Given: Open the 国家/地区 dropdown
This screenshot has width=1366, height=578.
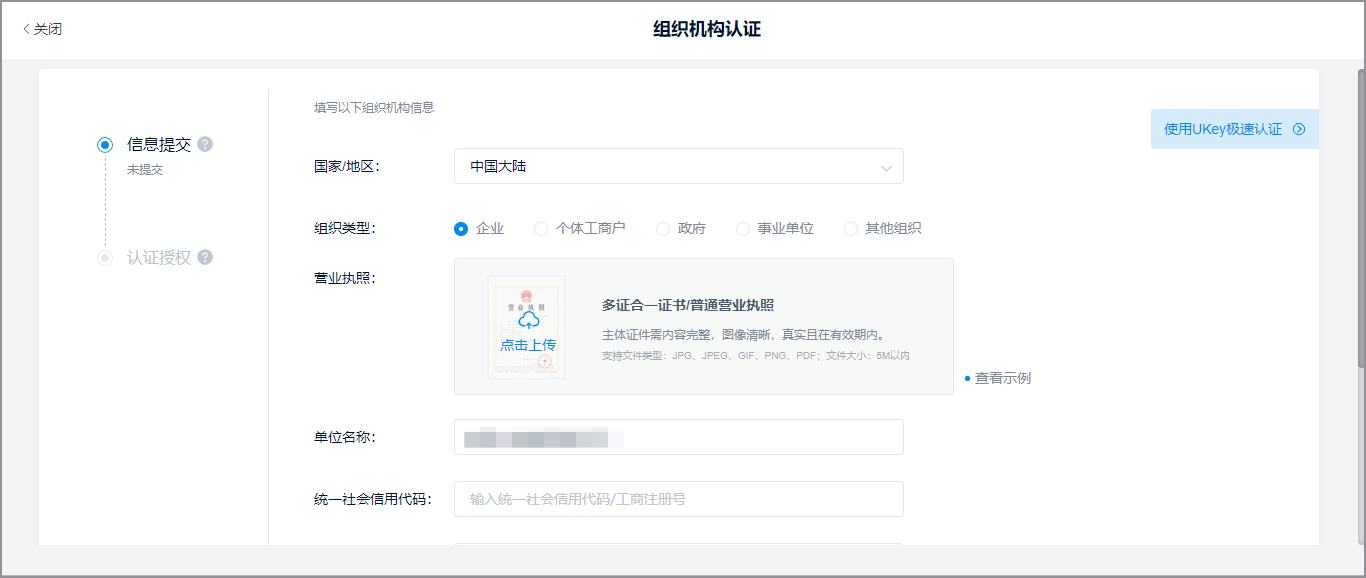Looking at the screenshot, I should click(678, 166).
